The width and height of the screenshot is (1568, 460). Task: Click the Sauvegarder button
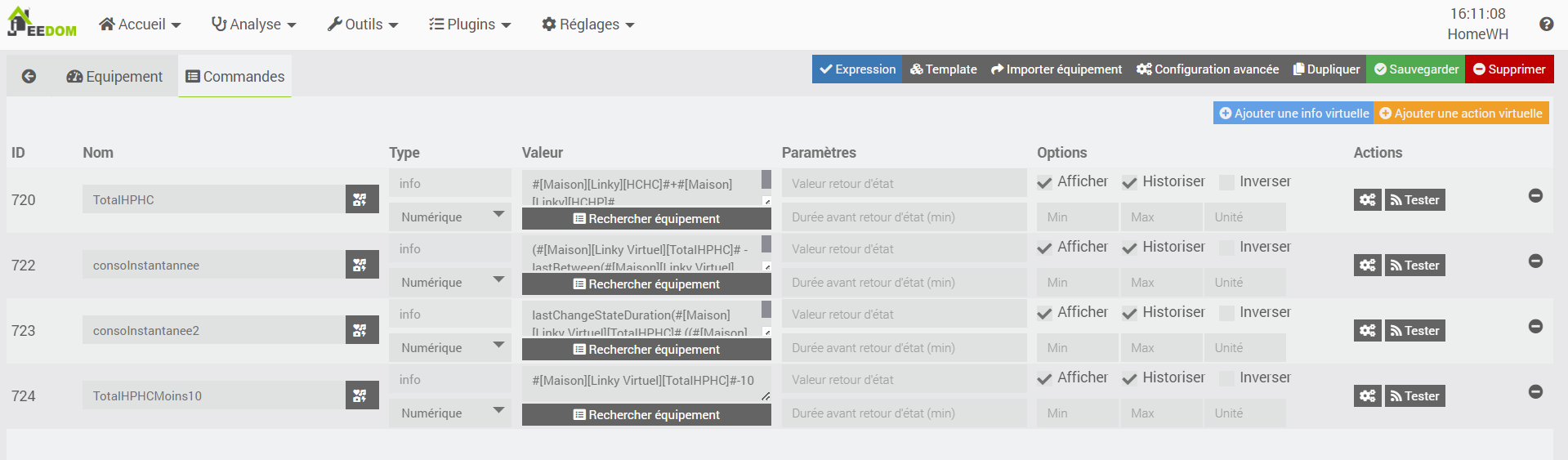click(x=1415, y=69)
